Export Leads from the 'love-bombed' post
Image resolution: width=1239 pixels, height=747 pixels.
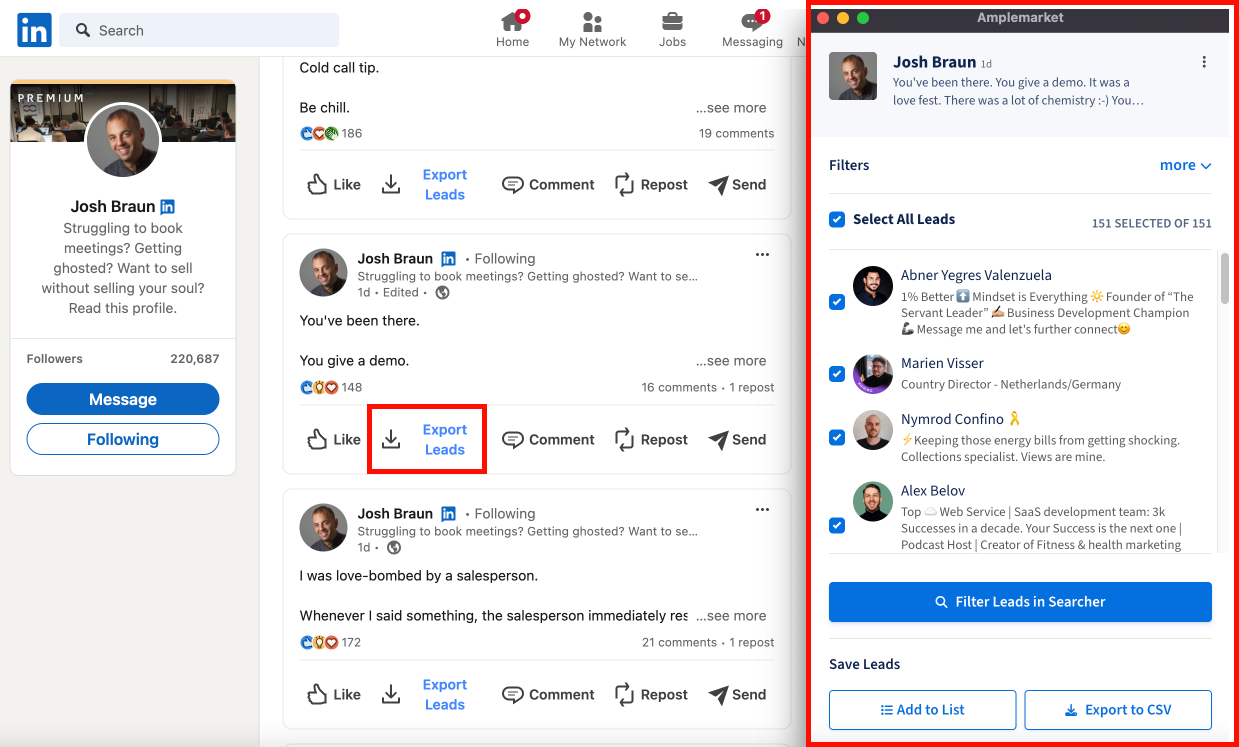tap(426, 694)
